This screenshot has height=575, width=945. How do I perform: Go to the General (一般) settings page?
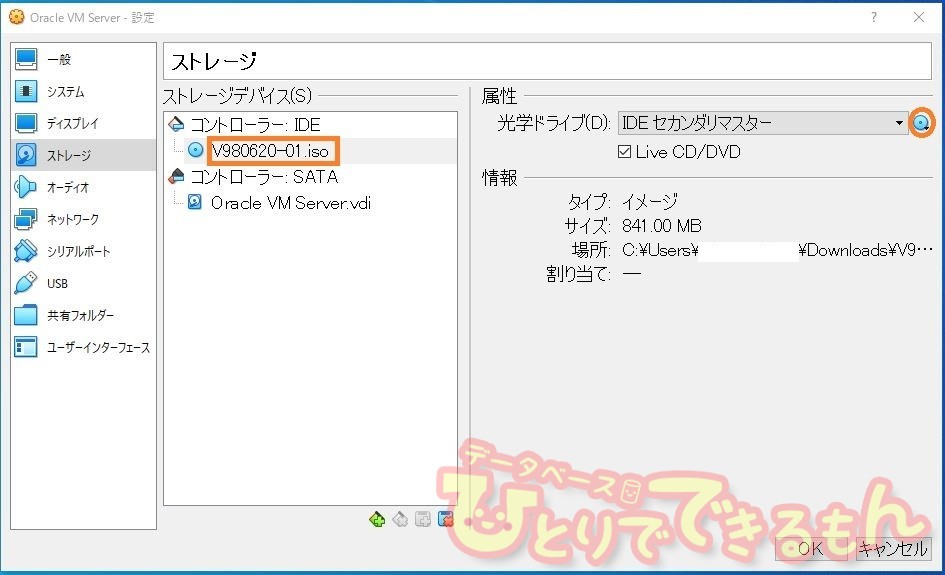pos(59,60)
